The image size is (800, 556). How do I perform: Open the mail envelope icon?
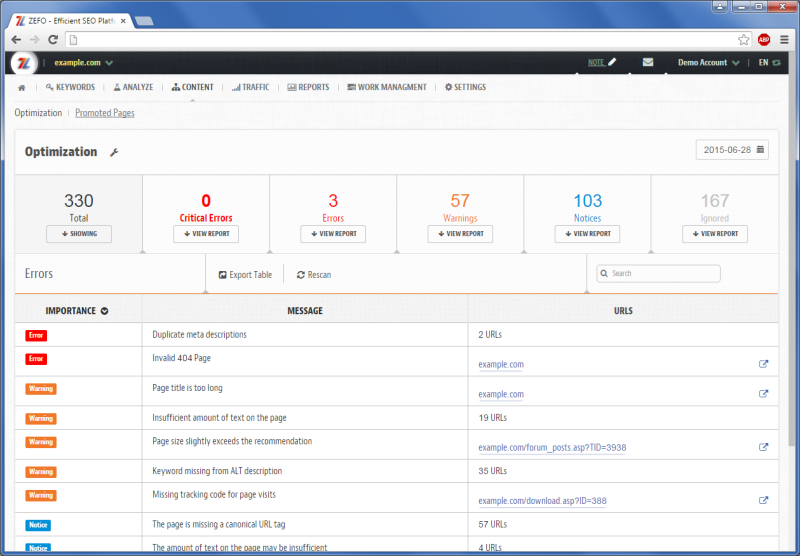(x=648, y=62)
